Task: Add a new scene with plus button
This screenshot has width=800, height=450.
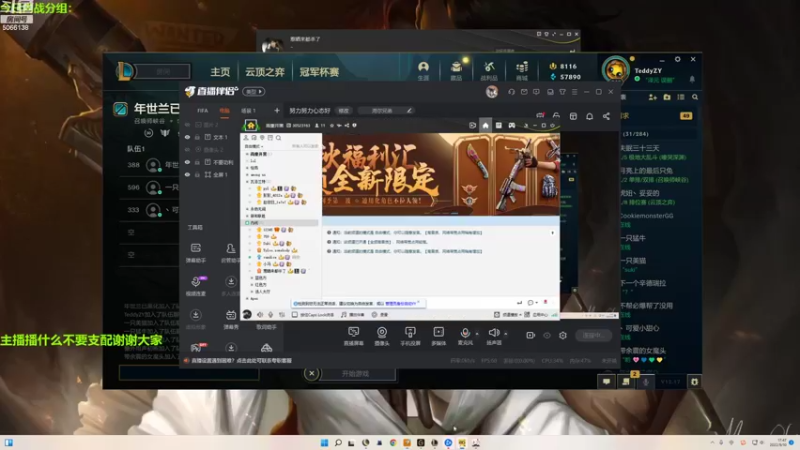Action: tap(277, 110)
